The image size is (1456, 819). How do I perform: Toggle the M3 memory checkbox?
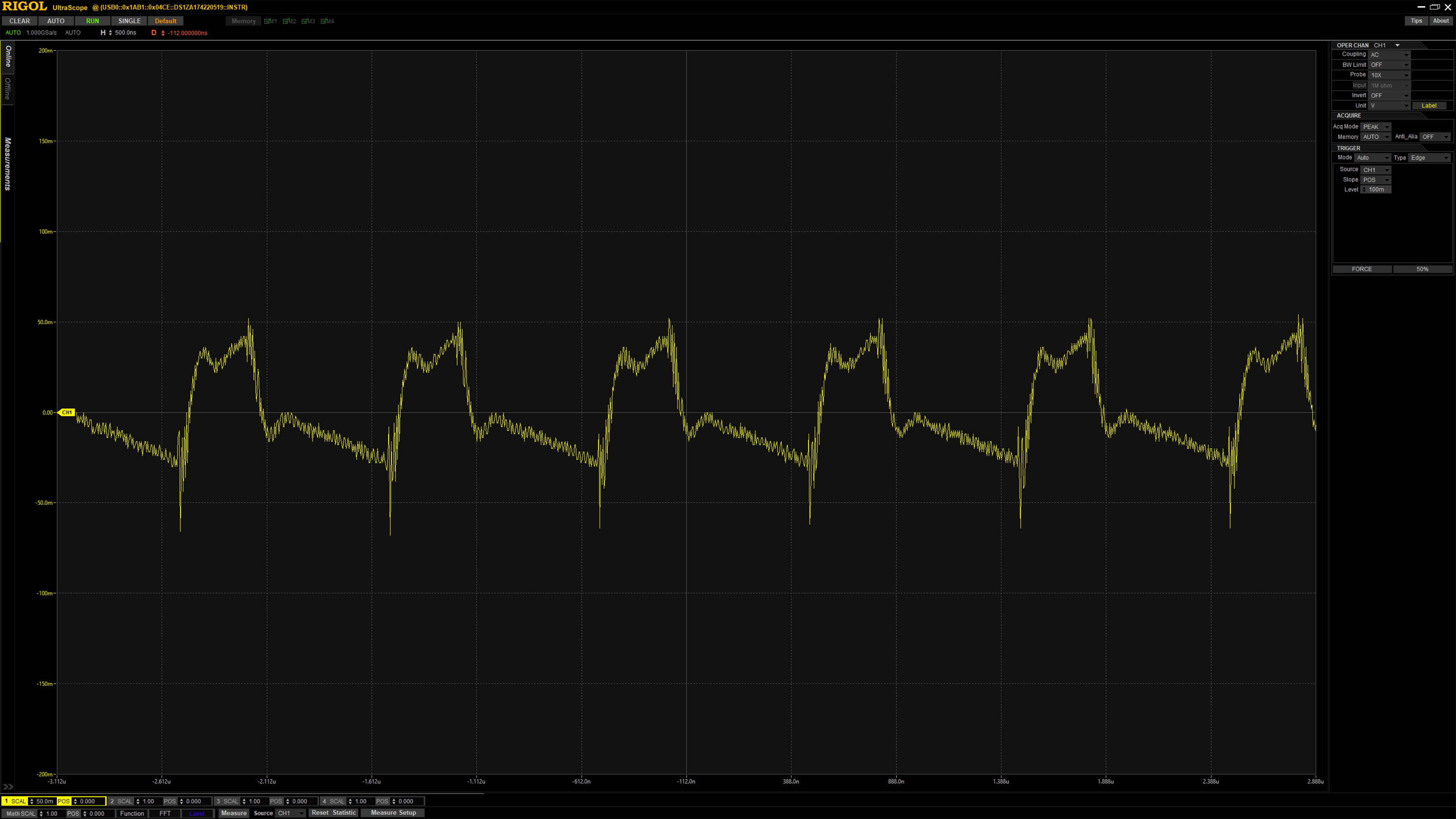click(x=304, y=22)
